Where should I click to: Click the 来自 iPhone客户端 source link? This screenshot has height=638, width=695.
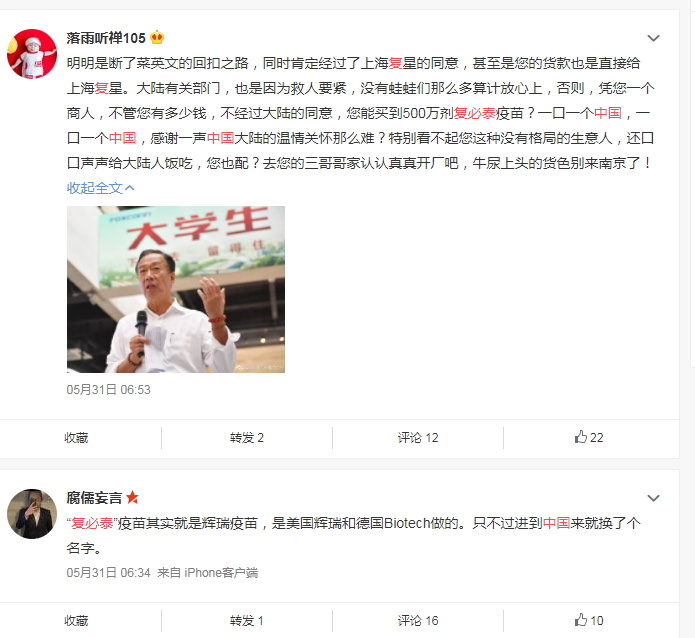[207, 572]
